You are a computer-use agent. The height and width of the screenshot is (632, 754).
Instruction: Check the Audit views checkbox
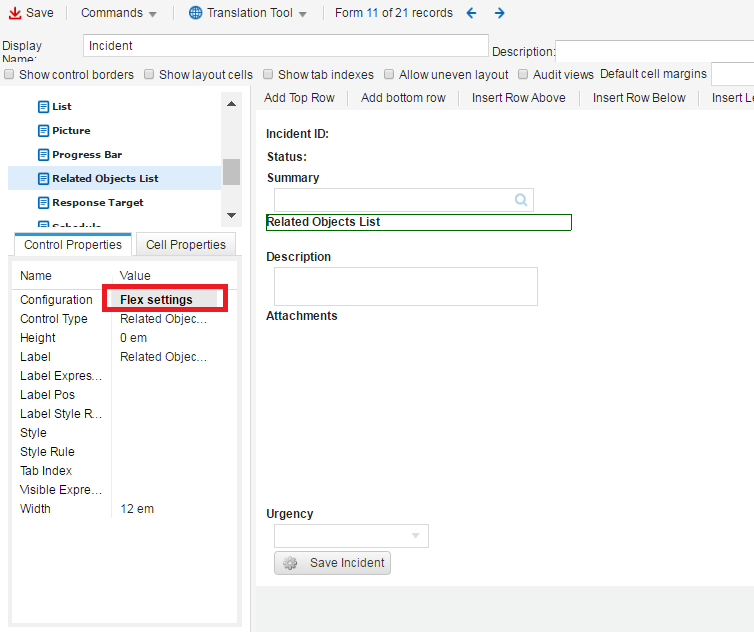524,74
